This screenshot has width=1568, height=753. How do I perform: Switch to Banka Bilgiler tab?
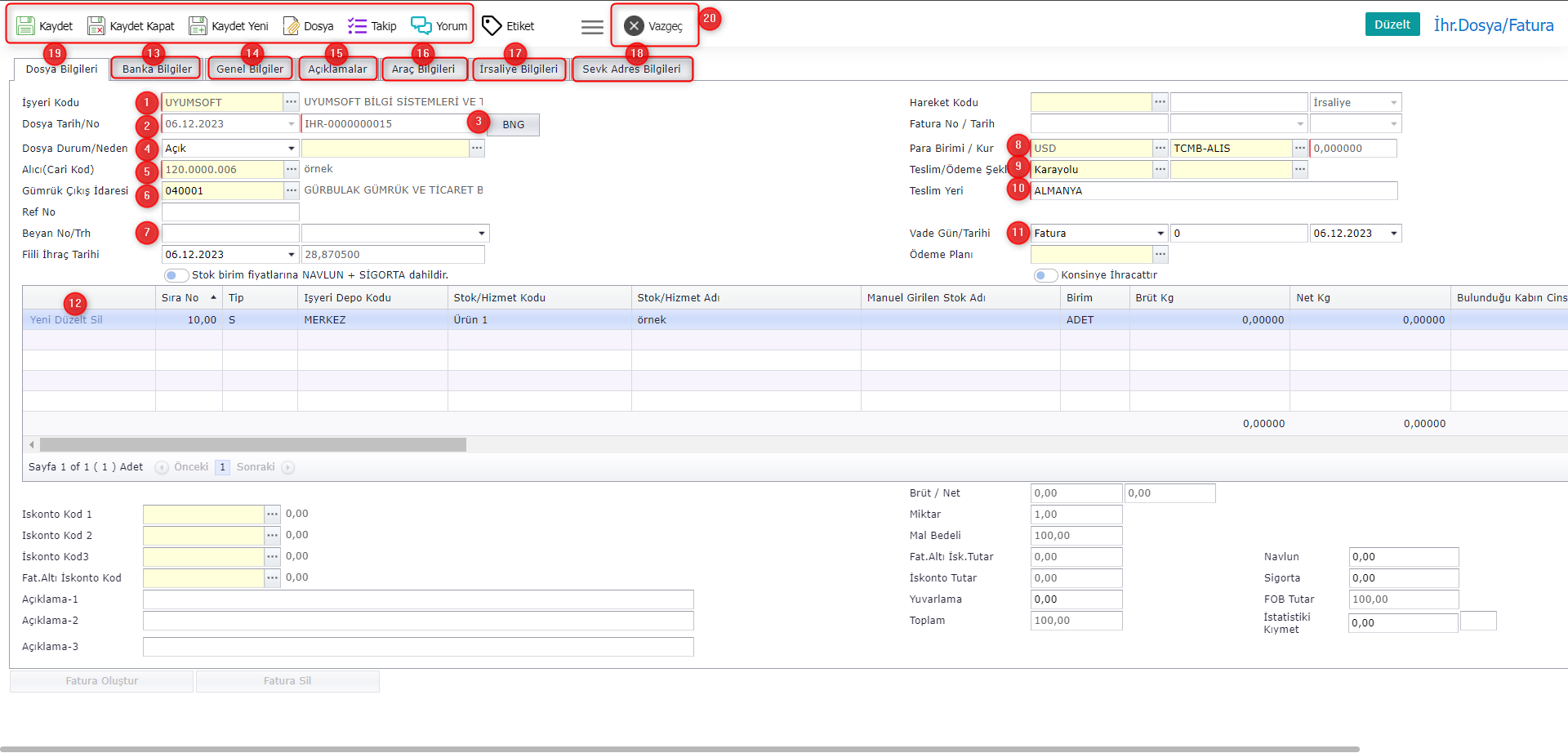[157, 69]
